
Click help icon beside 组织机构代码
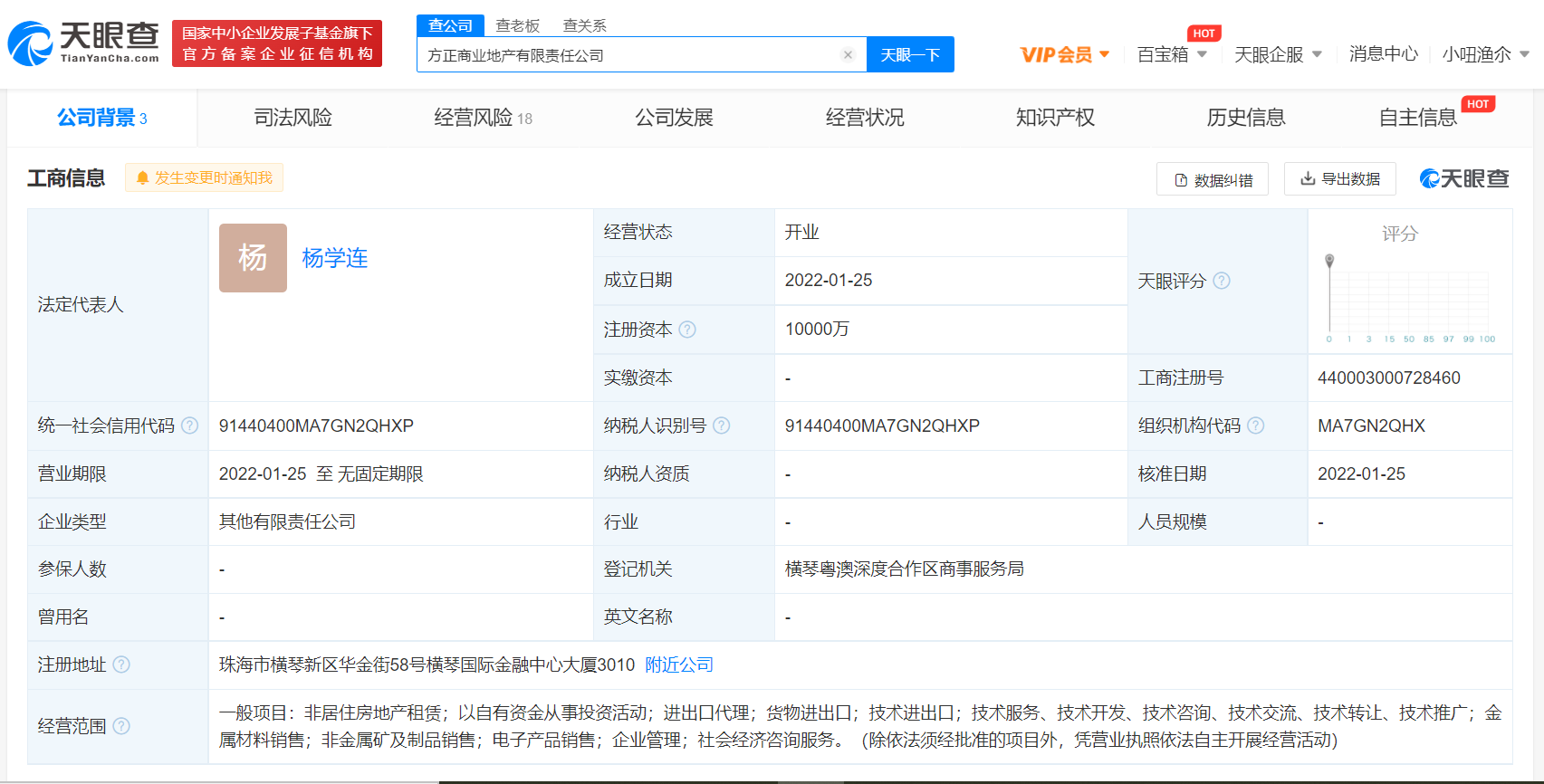point(1256,425)
